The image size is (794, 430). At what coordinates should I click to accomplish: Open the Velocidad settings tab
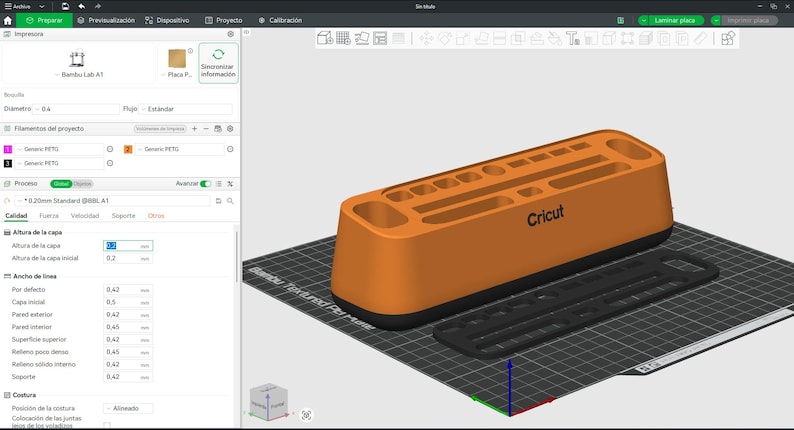(85, 216)
